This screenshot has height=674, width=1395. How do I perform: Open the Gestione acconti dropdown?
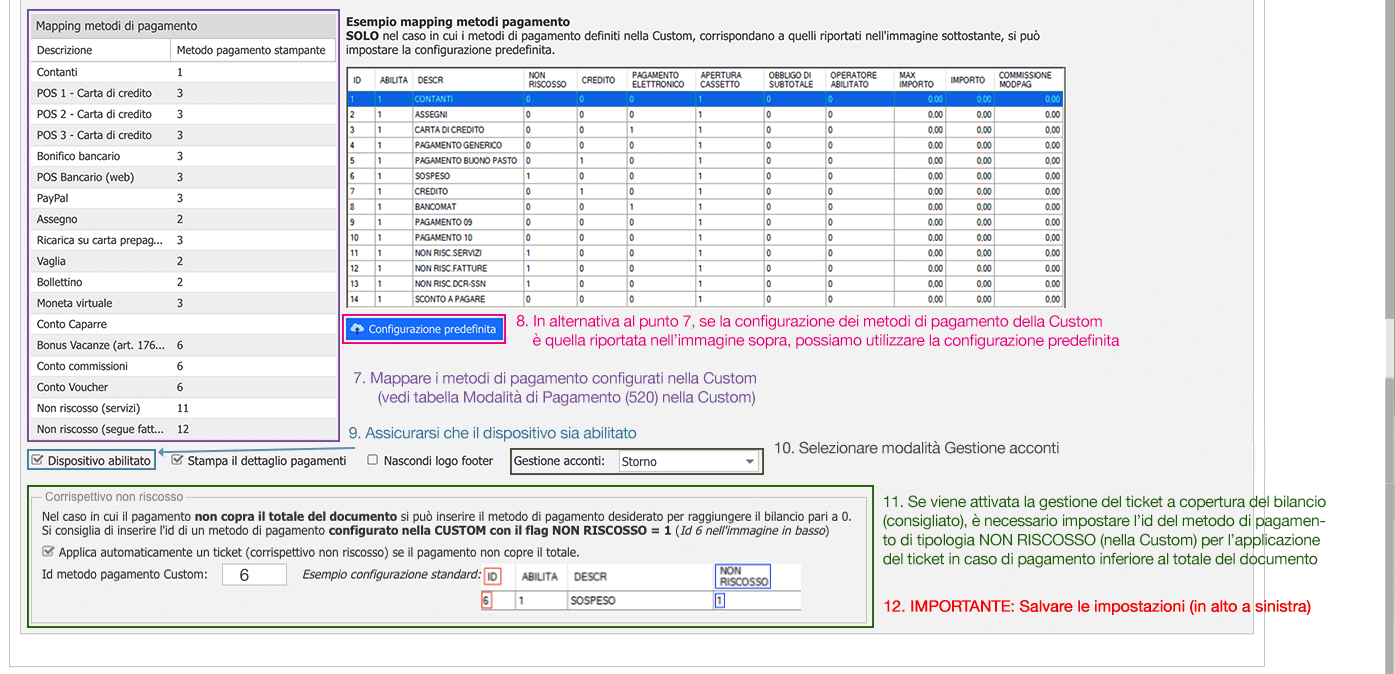click(x=688, y=462)
